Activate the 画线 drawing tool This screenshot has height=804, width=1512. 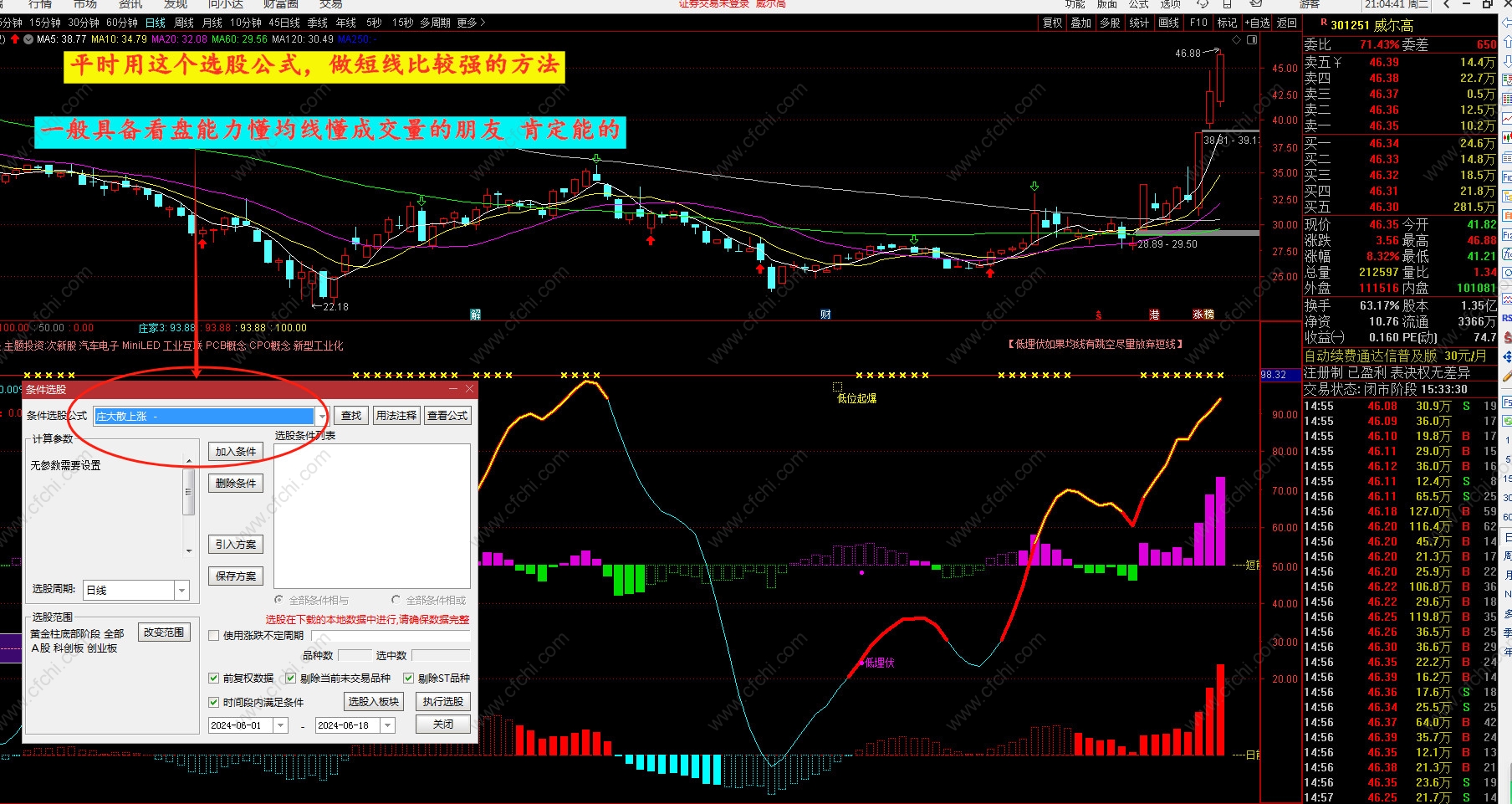click(x=1168, y=23)
